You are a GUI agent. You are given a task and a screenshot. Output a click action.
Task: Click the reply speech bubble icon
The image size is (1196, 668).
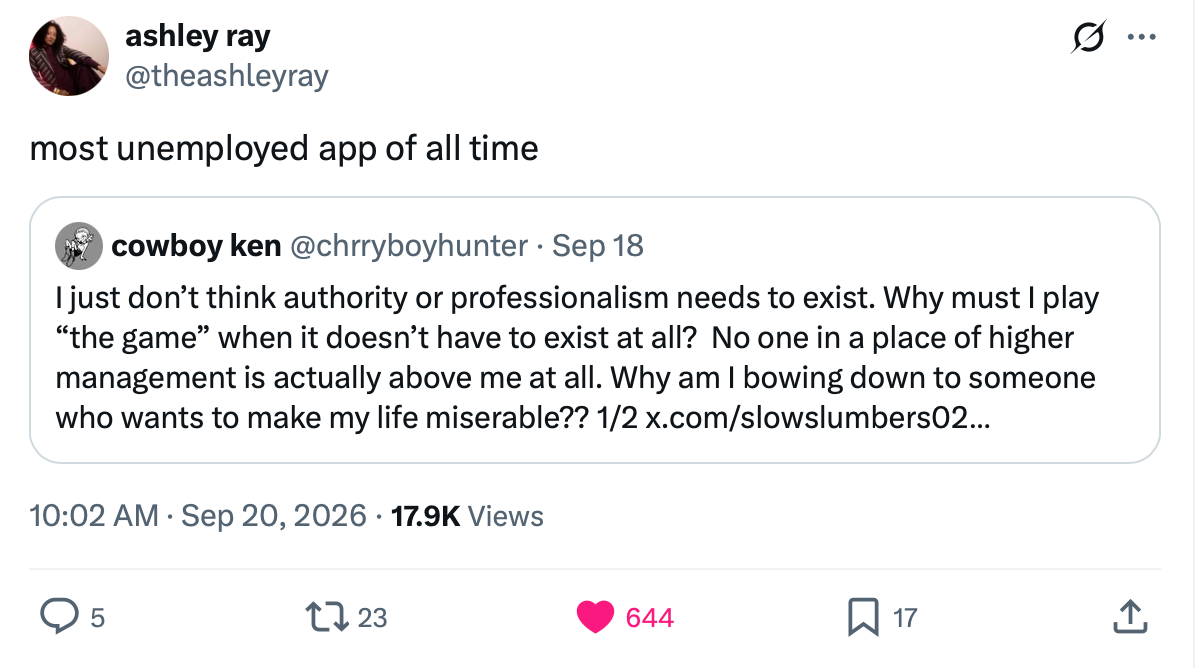(59, 616)
